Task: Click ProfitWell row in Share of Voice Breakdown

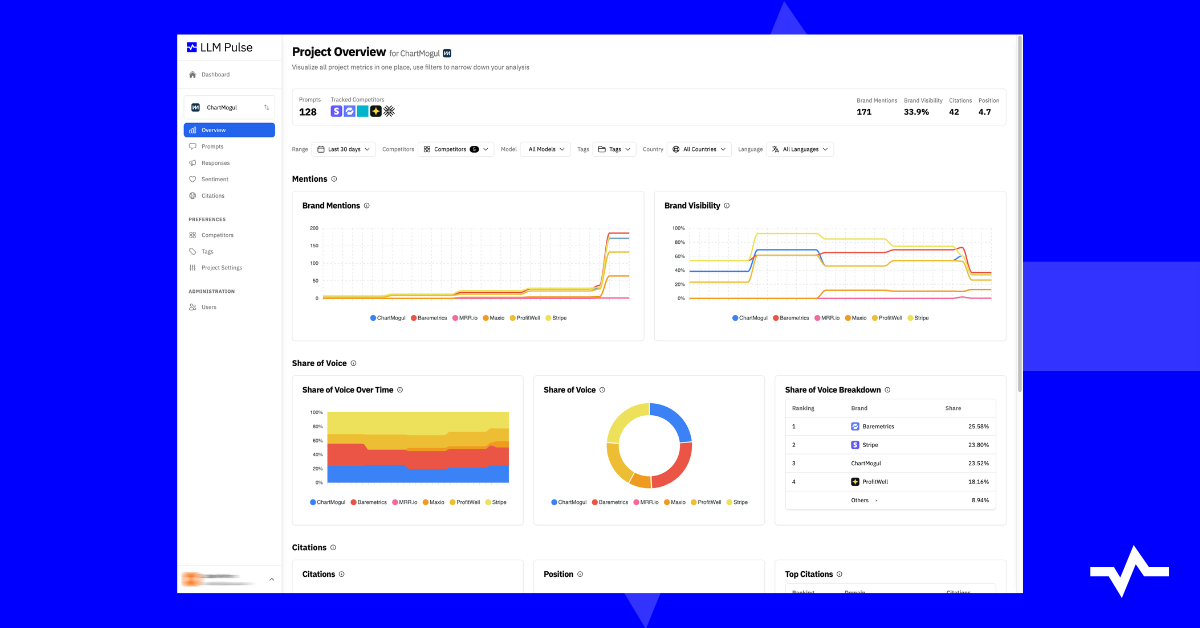Action: tap(890, 481)
